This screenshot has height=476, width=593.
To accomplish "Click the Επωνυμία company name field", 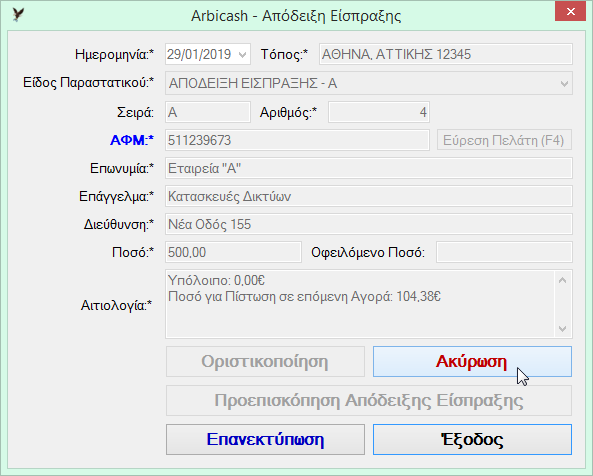I will pyautogui.click(x=369, y=168).
